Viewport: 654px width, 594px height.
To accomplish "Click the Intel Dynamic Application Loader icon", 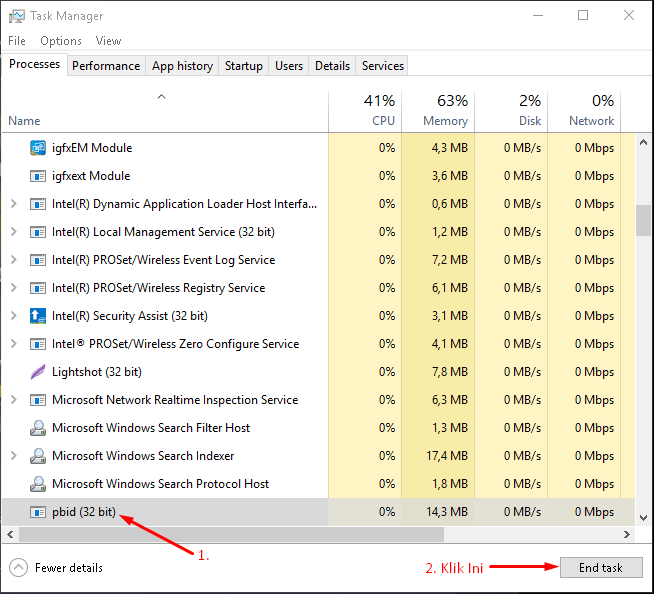I will [38, 204].
